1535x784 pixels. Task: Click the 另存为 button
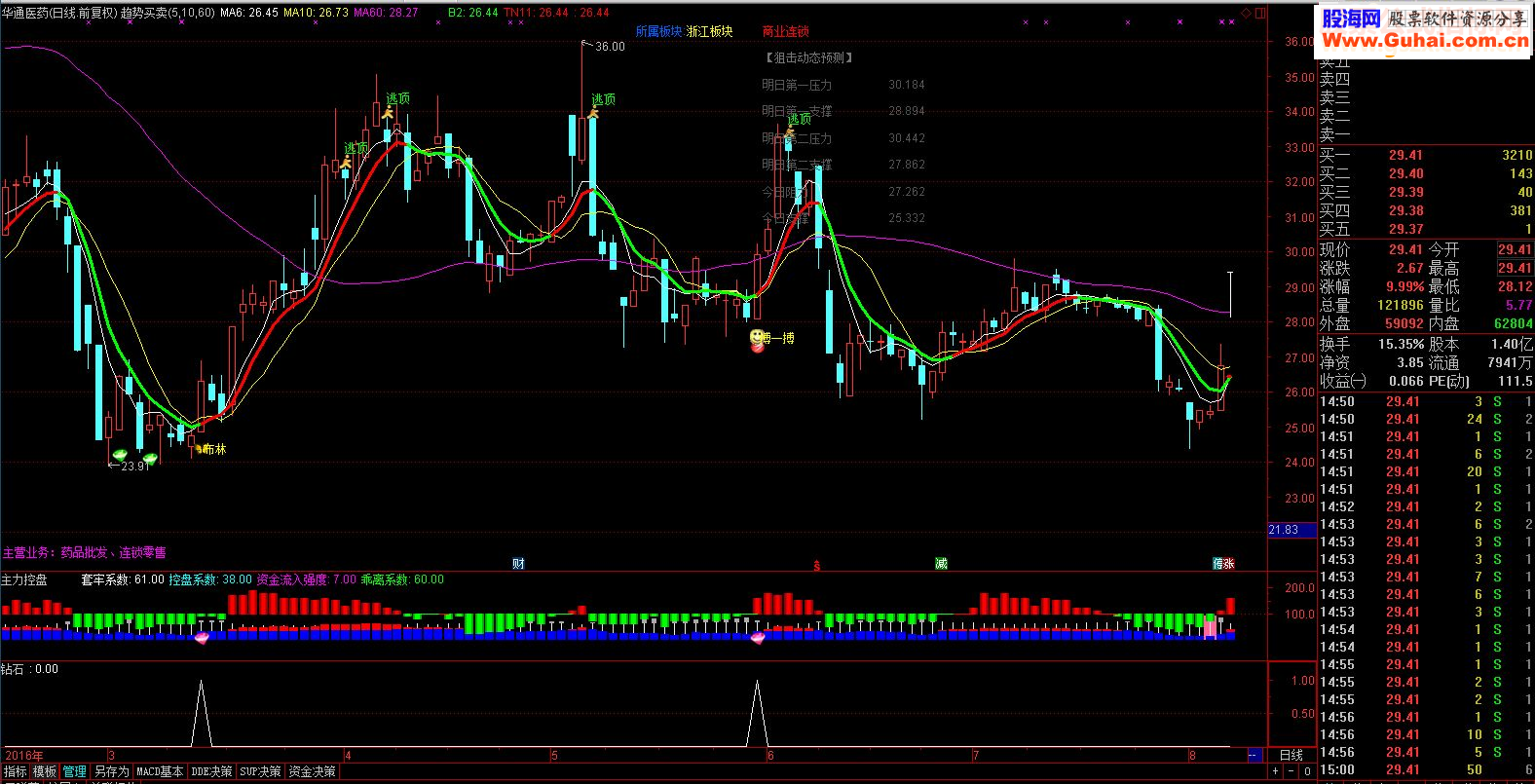point(111,771)
